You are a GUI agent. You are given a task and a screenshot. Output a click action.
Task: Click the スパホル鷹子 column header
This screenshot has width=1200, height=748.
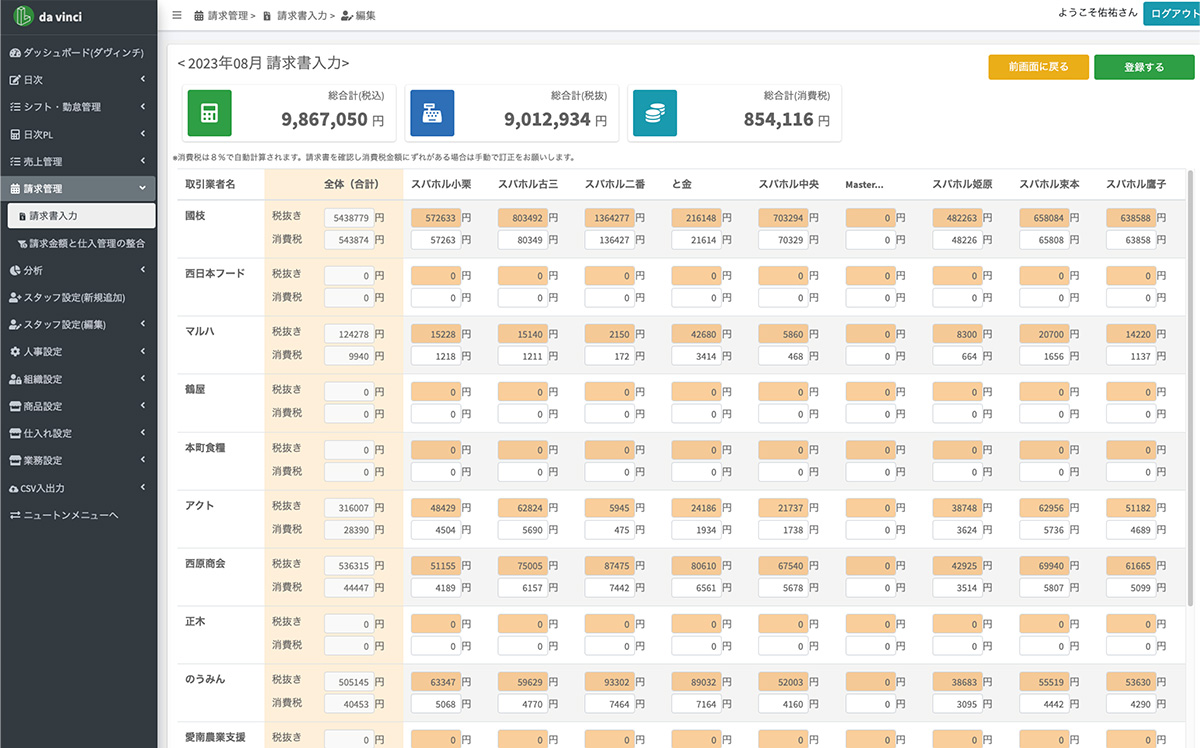tap(1136, 184)
